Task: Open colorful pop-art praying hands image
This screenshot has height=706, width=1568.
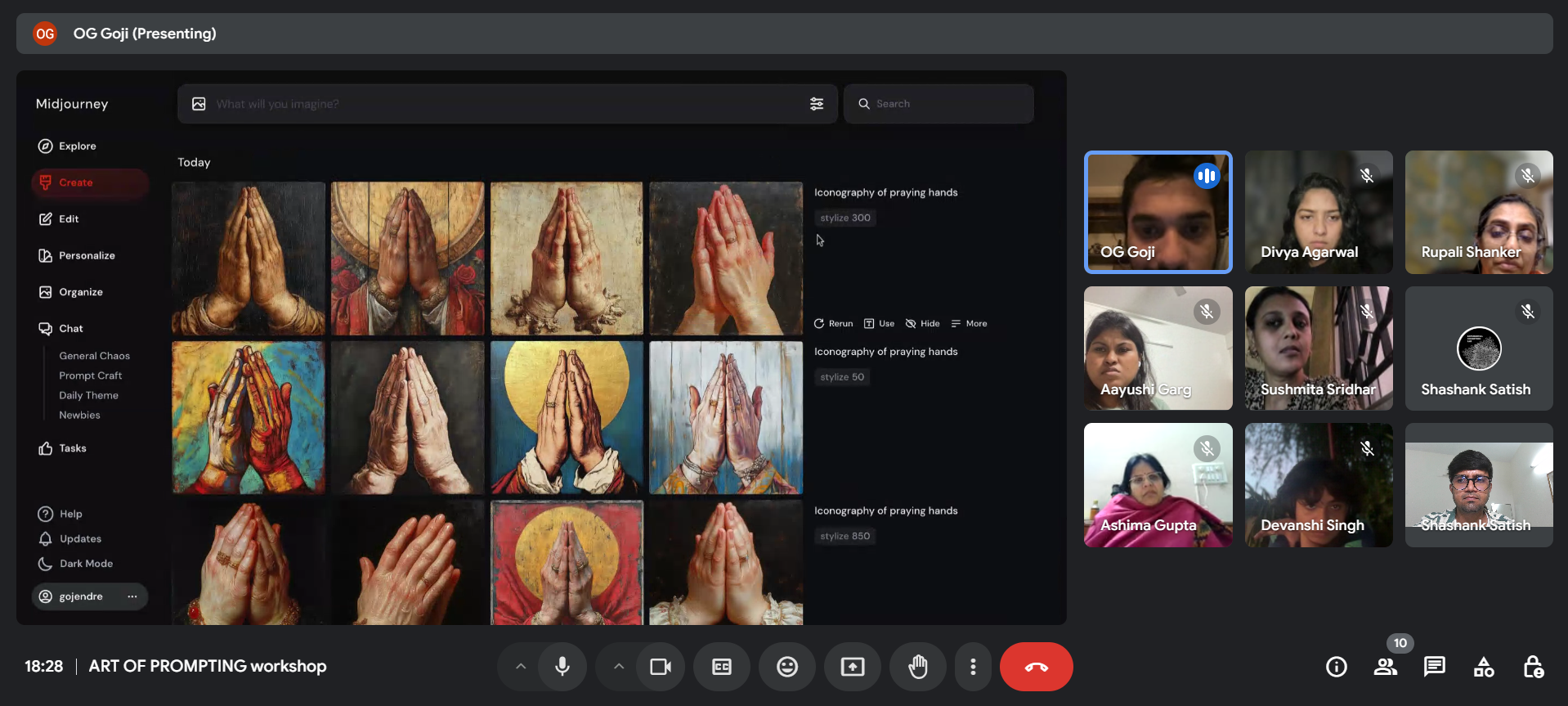Action: (249, 418)
